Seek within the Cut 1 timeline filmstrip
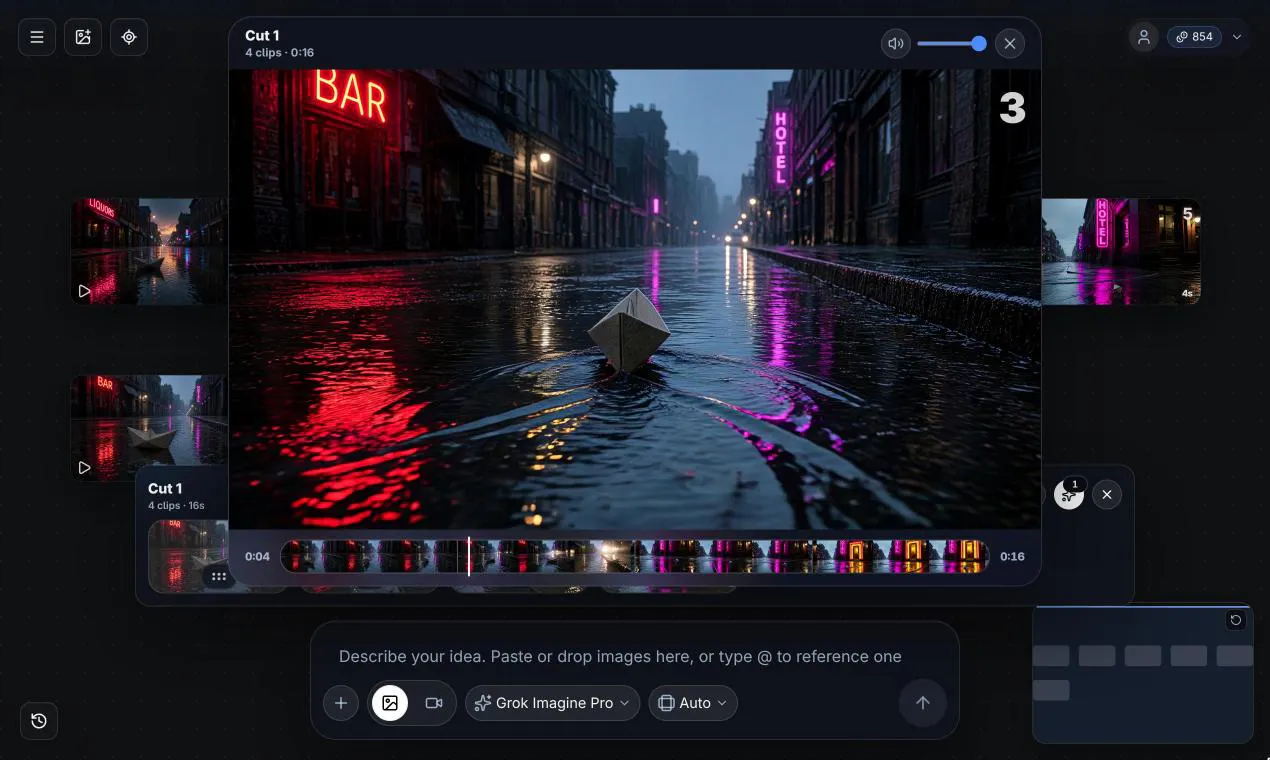 [x=634, y=556]
